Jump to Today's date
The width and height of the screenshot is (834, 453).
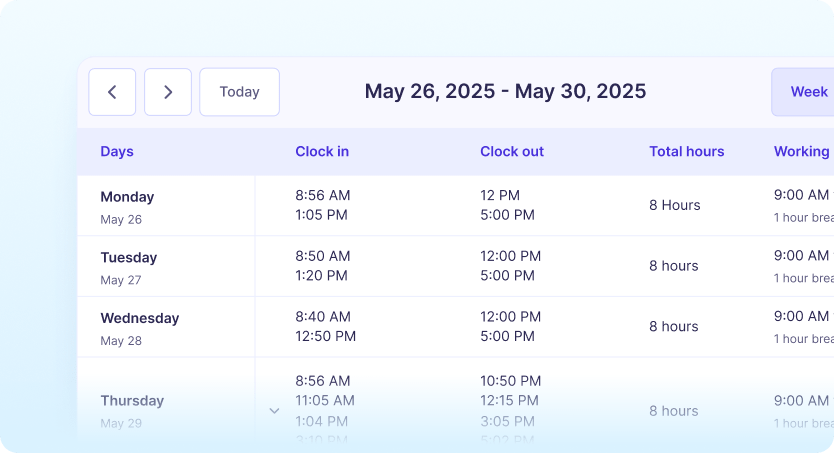239,92
